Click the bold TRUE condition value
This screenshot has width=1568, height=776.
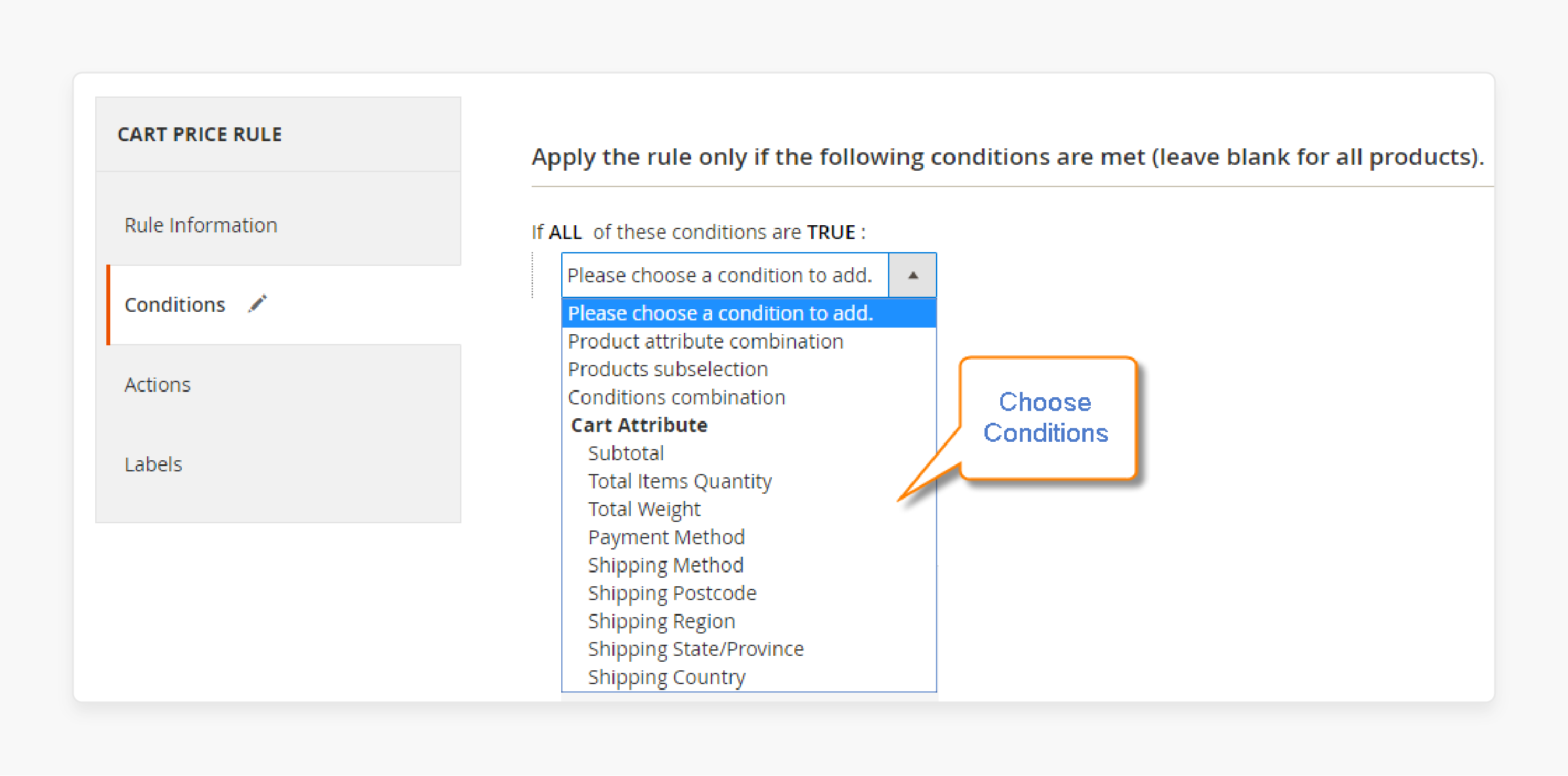pyautogui.click(x=830, y=231)
